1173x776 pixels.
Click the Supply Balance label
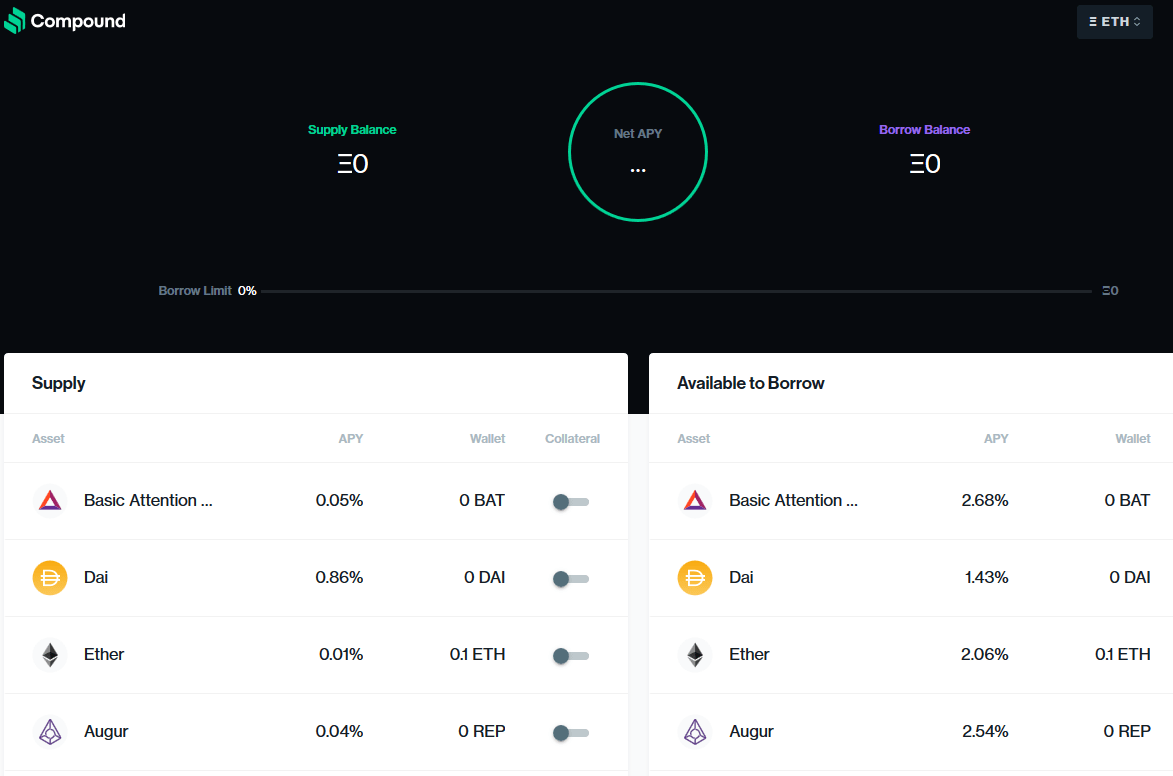click(x=352, y=130)
